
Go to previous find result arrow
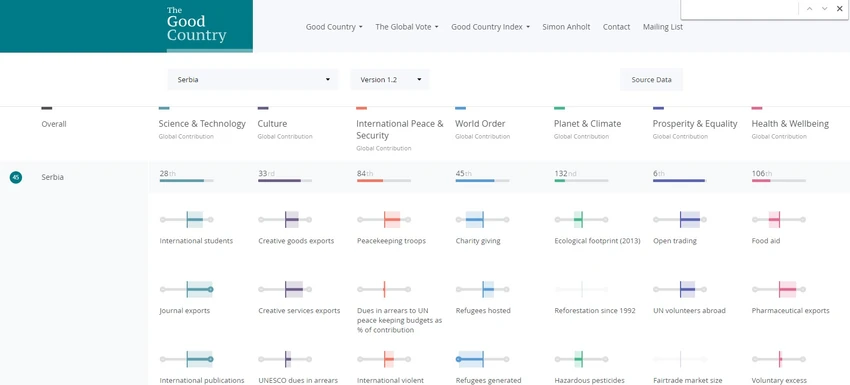tap(809, 9)
